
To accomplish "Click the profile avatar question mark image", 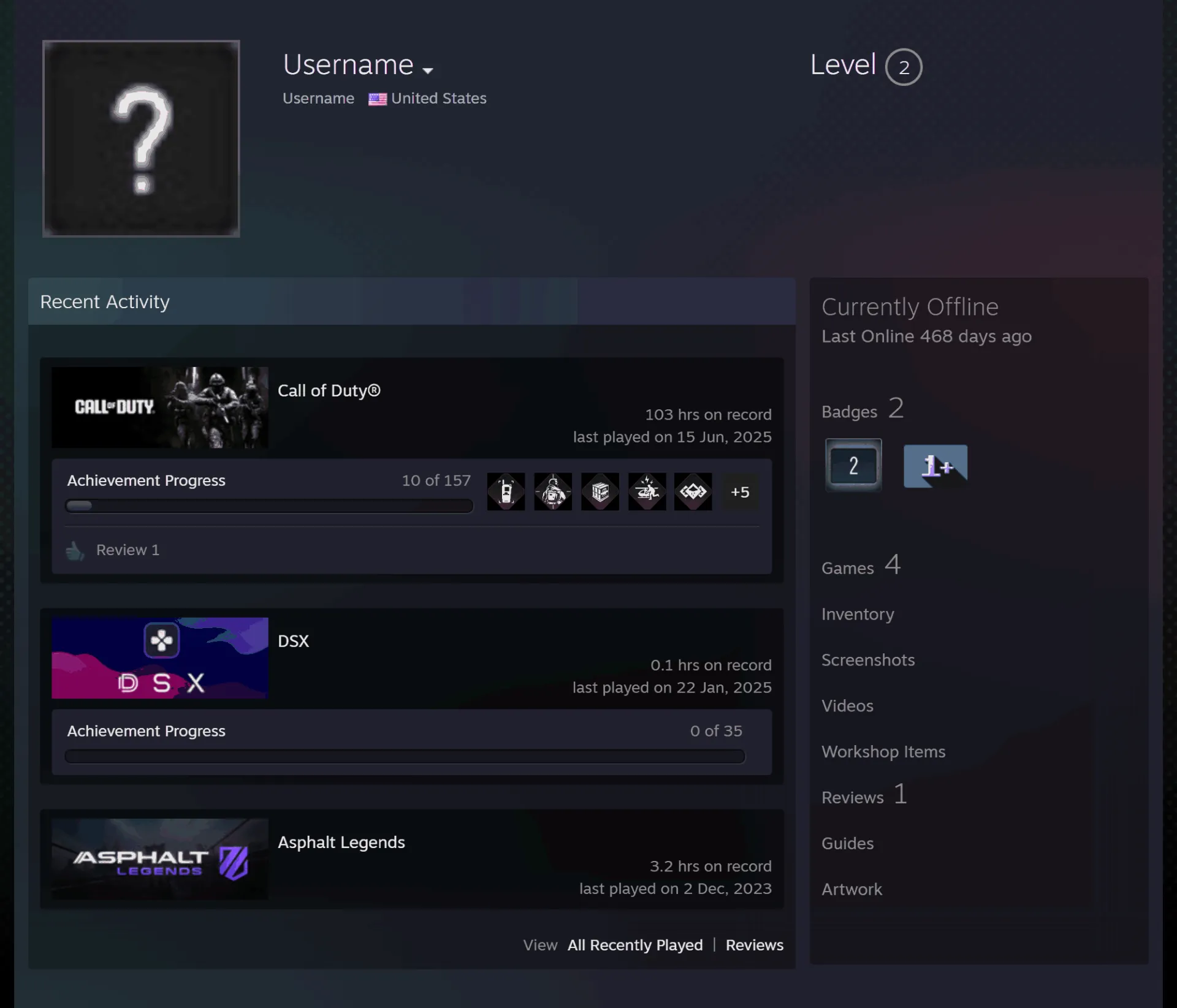I will point(141,138).
